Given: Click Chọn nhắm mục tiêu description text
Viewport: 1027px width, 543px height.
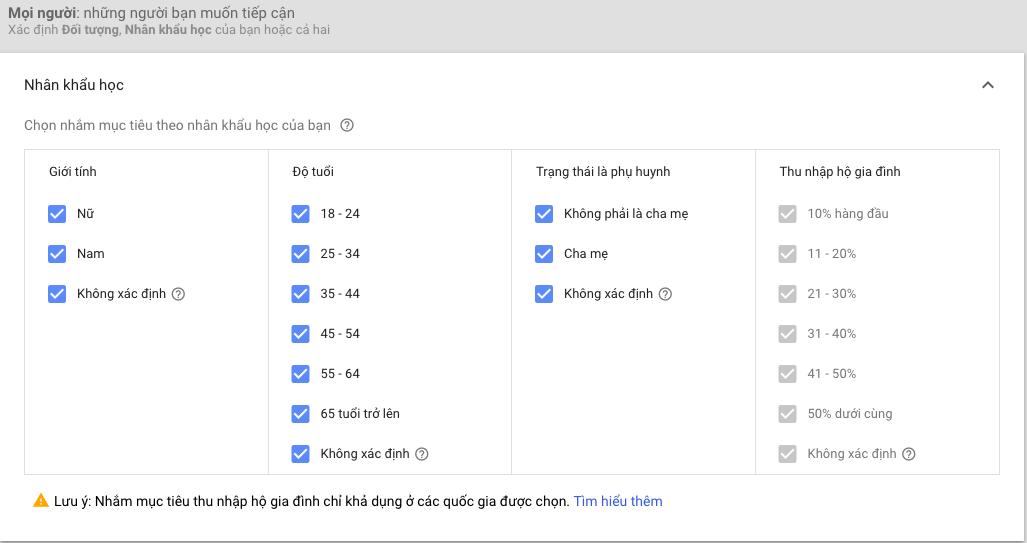Looking at the screenshot, I should coord(177,125).
